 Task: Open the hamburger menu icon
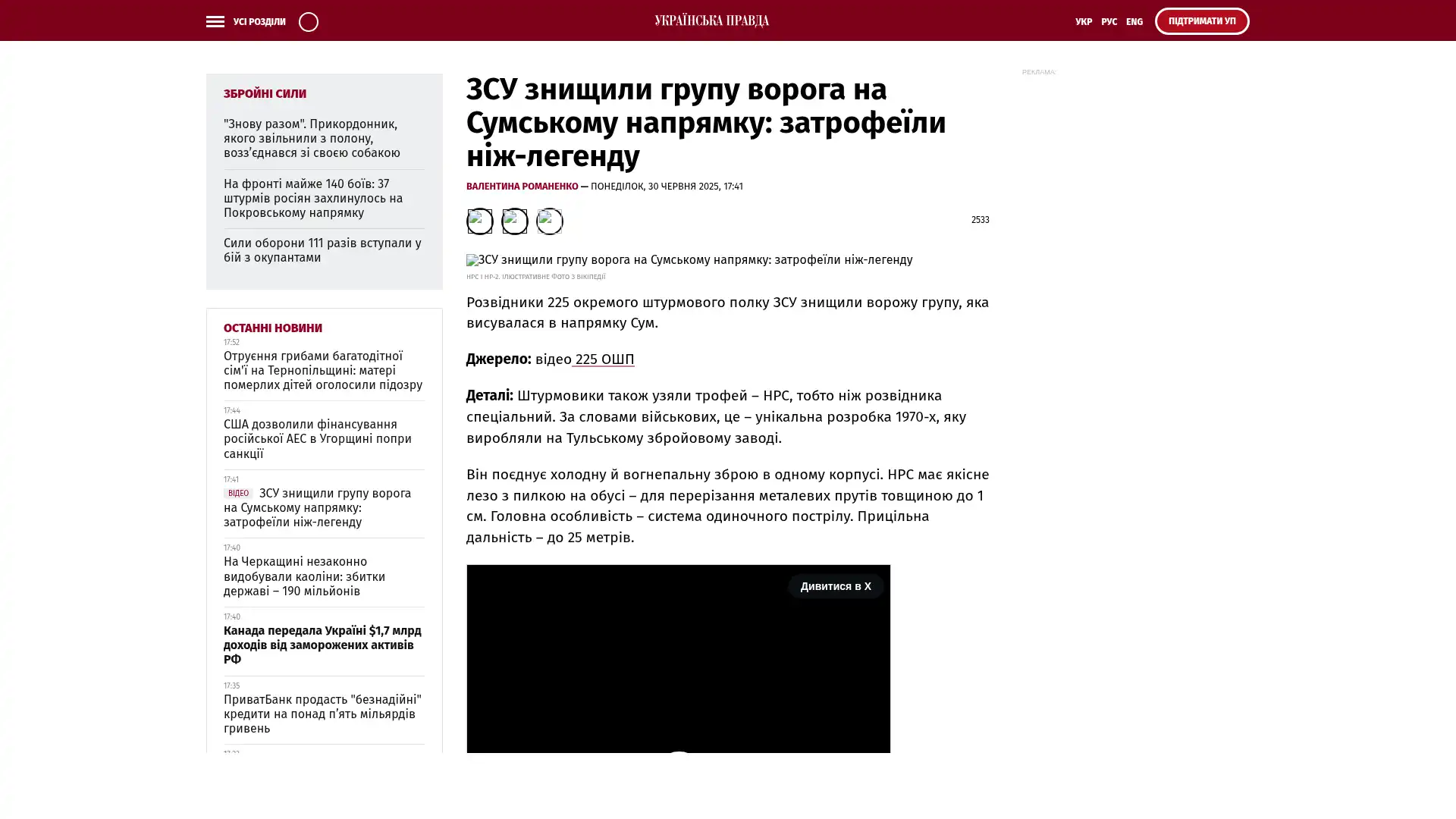point(215,21)
